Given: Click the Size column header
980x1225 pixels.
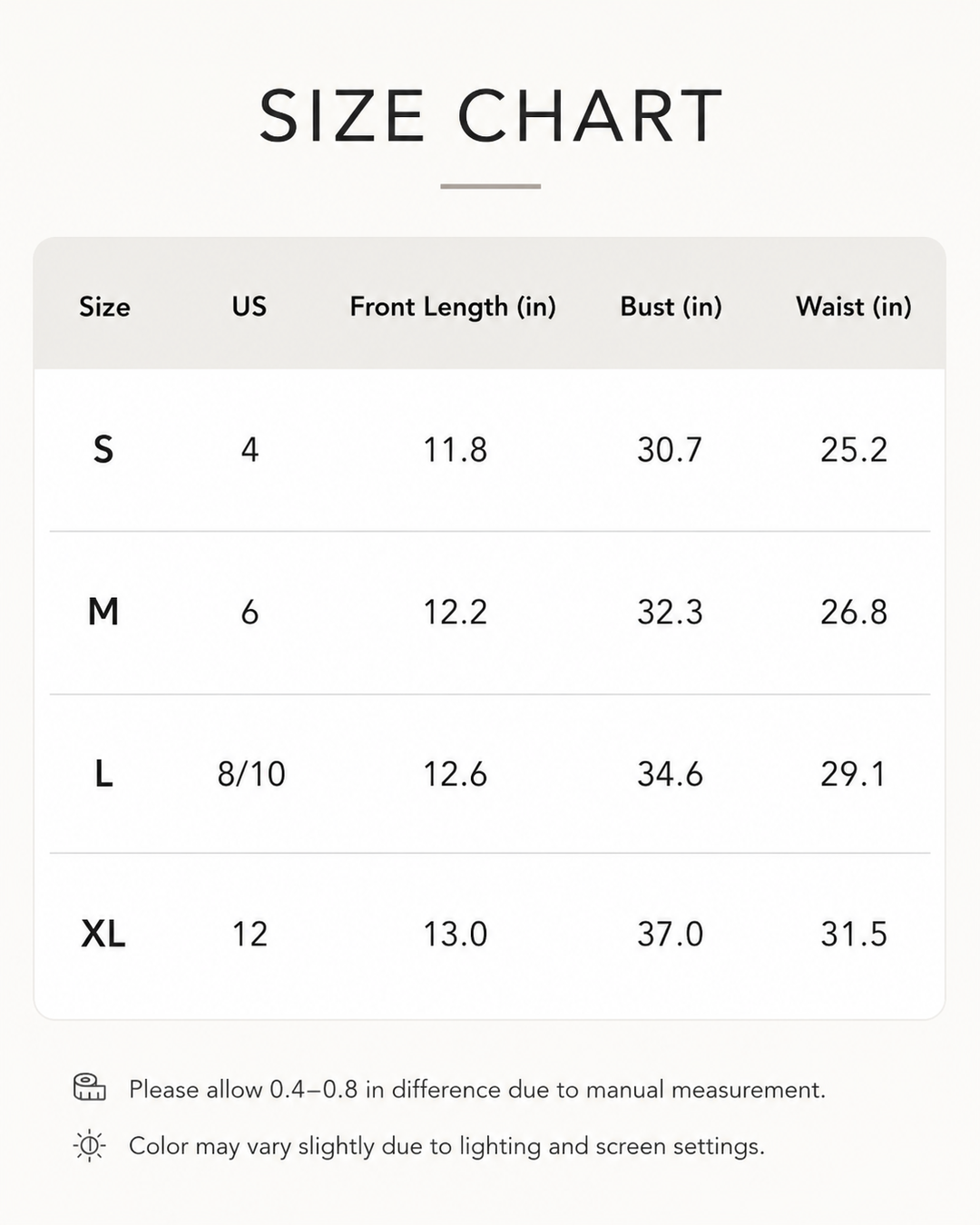Looking at the screenshot, I should pyautogui.click(x=104, y=307).
